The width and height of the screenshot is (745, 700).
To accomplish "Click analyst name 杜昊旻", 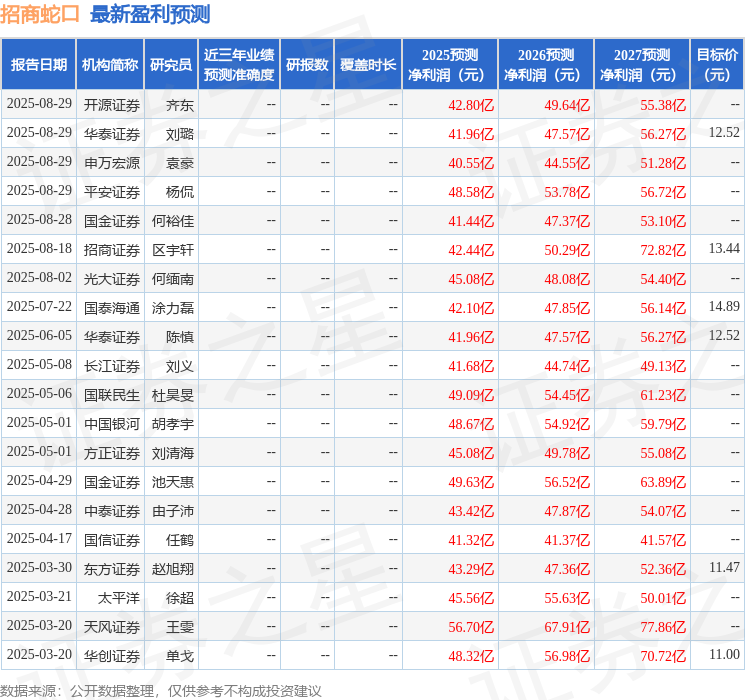I will (173, 395).
